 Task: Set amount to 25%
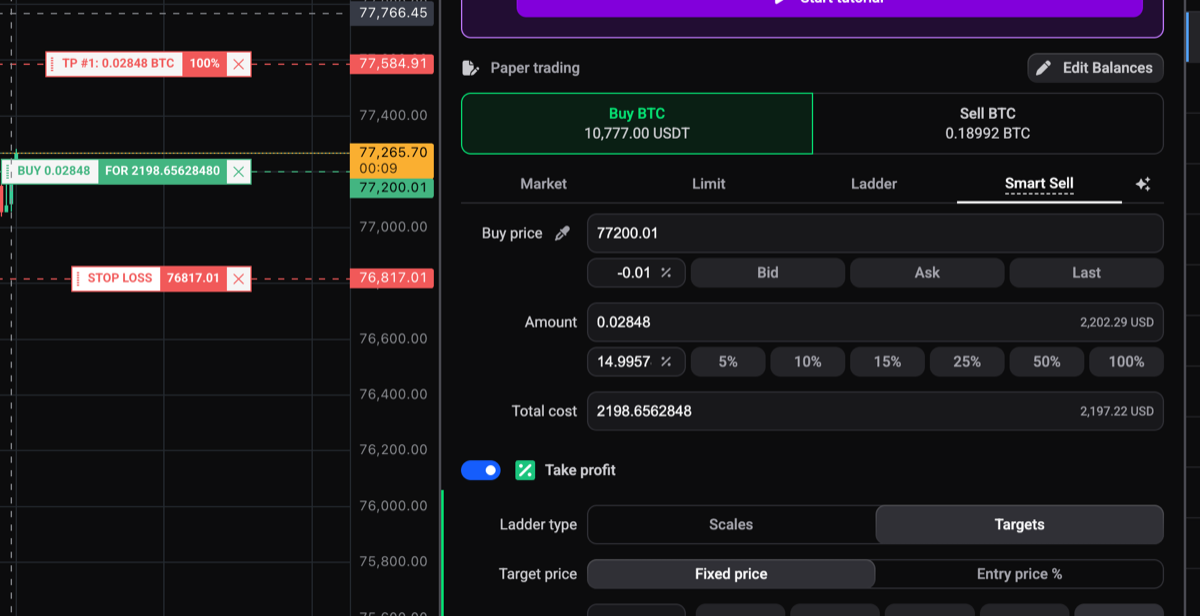coord(967,361)
